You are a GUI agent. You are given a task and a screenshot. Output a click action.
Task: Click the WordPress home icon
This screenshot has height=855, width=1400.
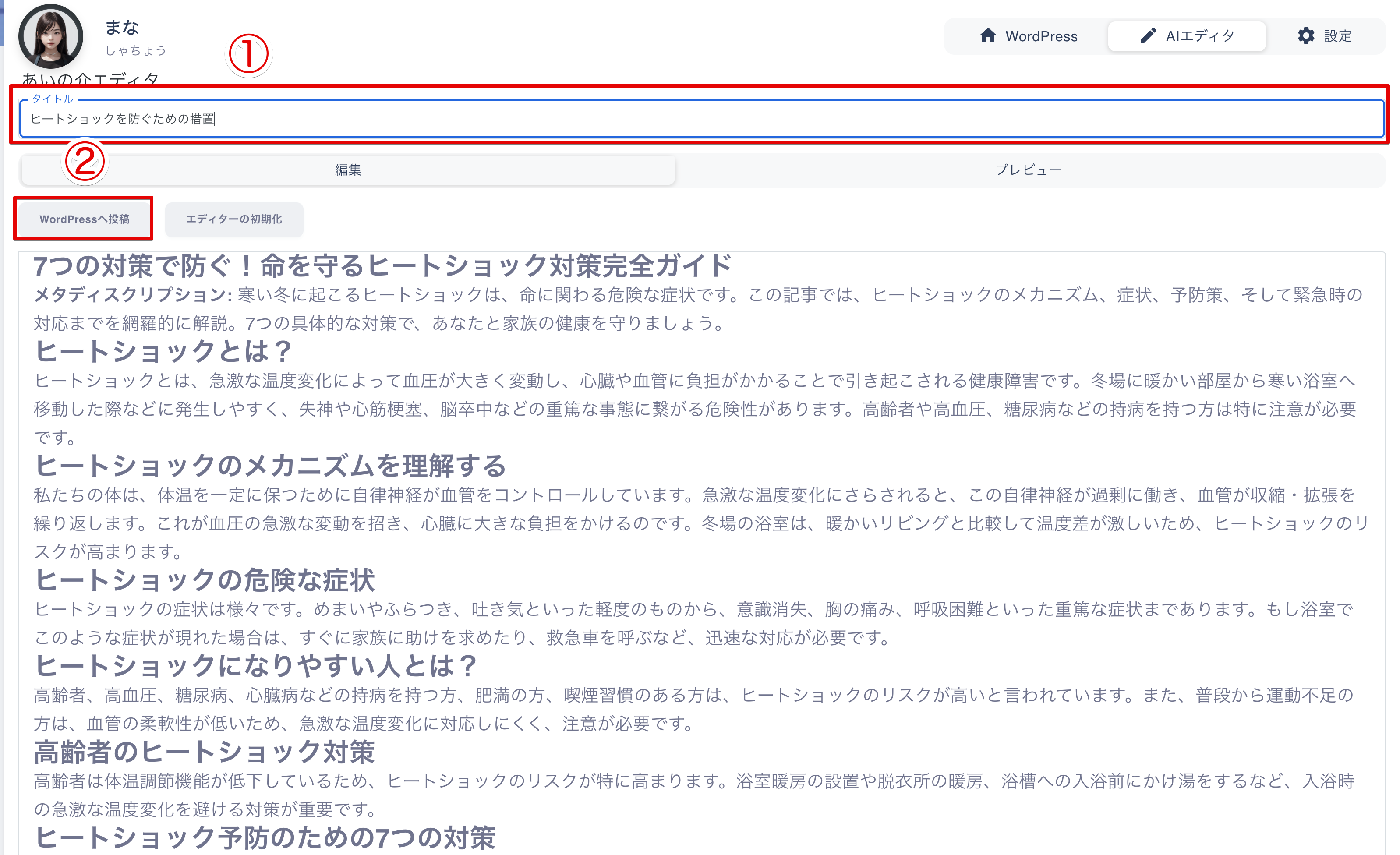(x=987, y=36)
